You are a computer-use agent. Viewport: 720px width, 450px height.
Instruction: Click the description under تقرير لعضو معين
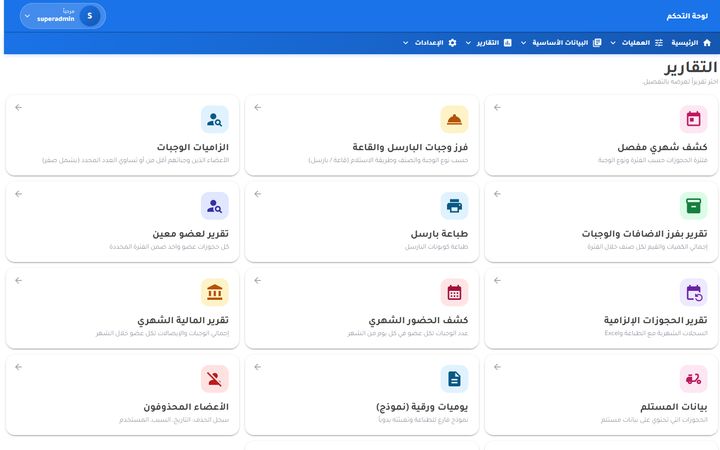pos(169,247)
